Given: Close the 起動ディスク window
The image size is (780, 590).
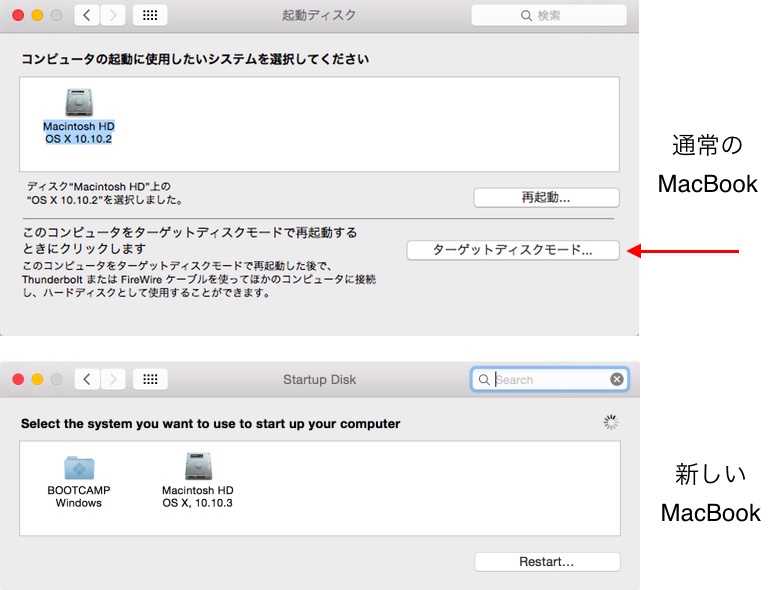Looking at the screenshot, I should tap(18, 15).
